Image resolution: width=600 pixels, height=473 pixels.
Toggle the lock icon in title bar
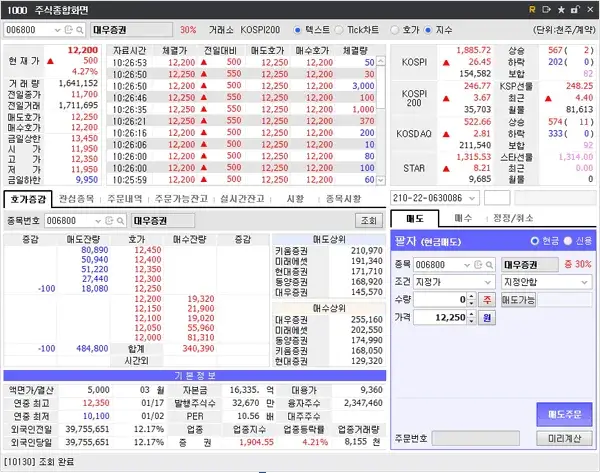click(575, 10)
